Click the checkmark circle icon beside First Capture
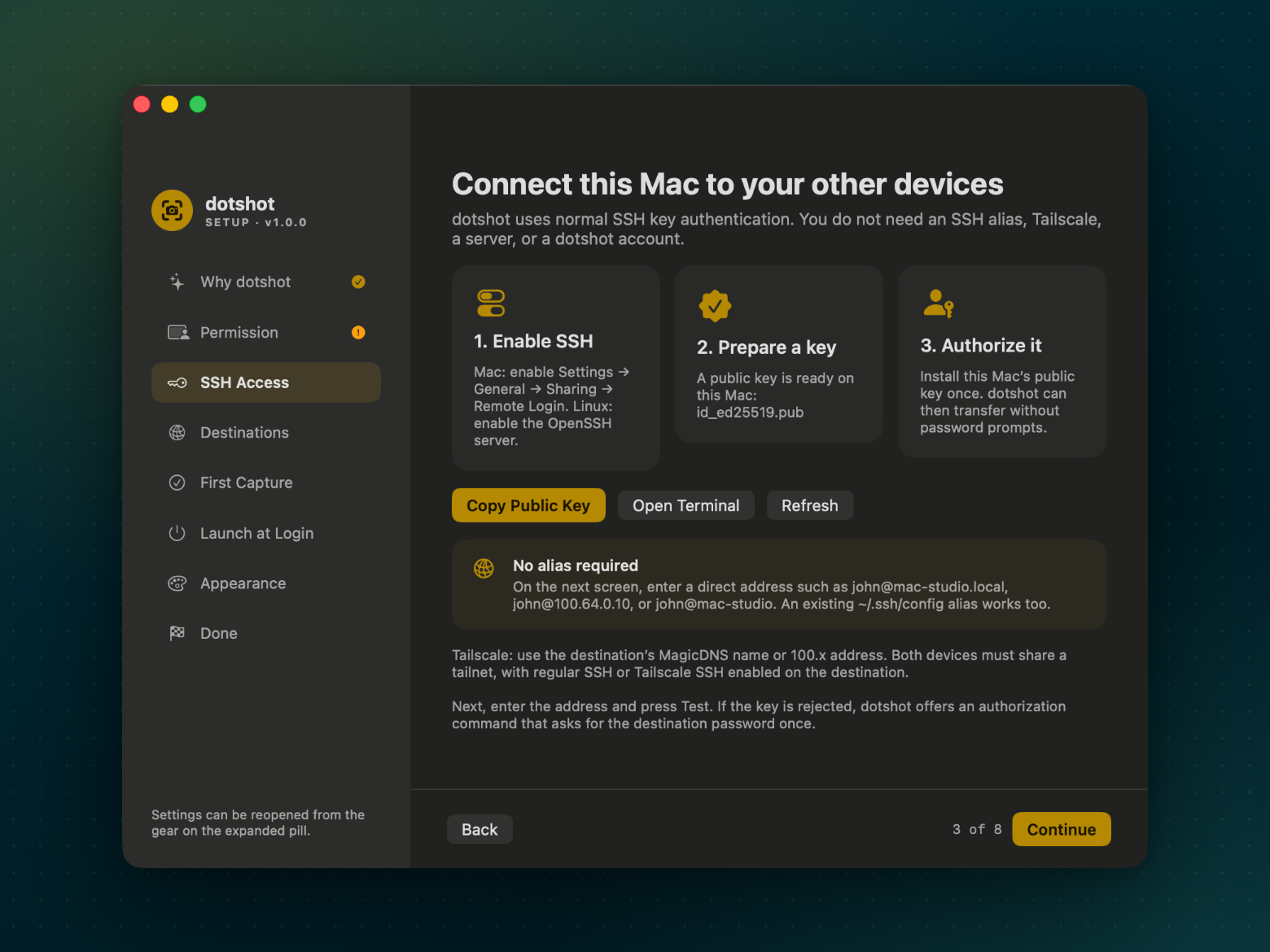 point(177,483)
